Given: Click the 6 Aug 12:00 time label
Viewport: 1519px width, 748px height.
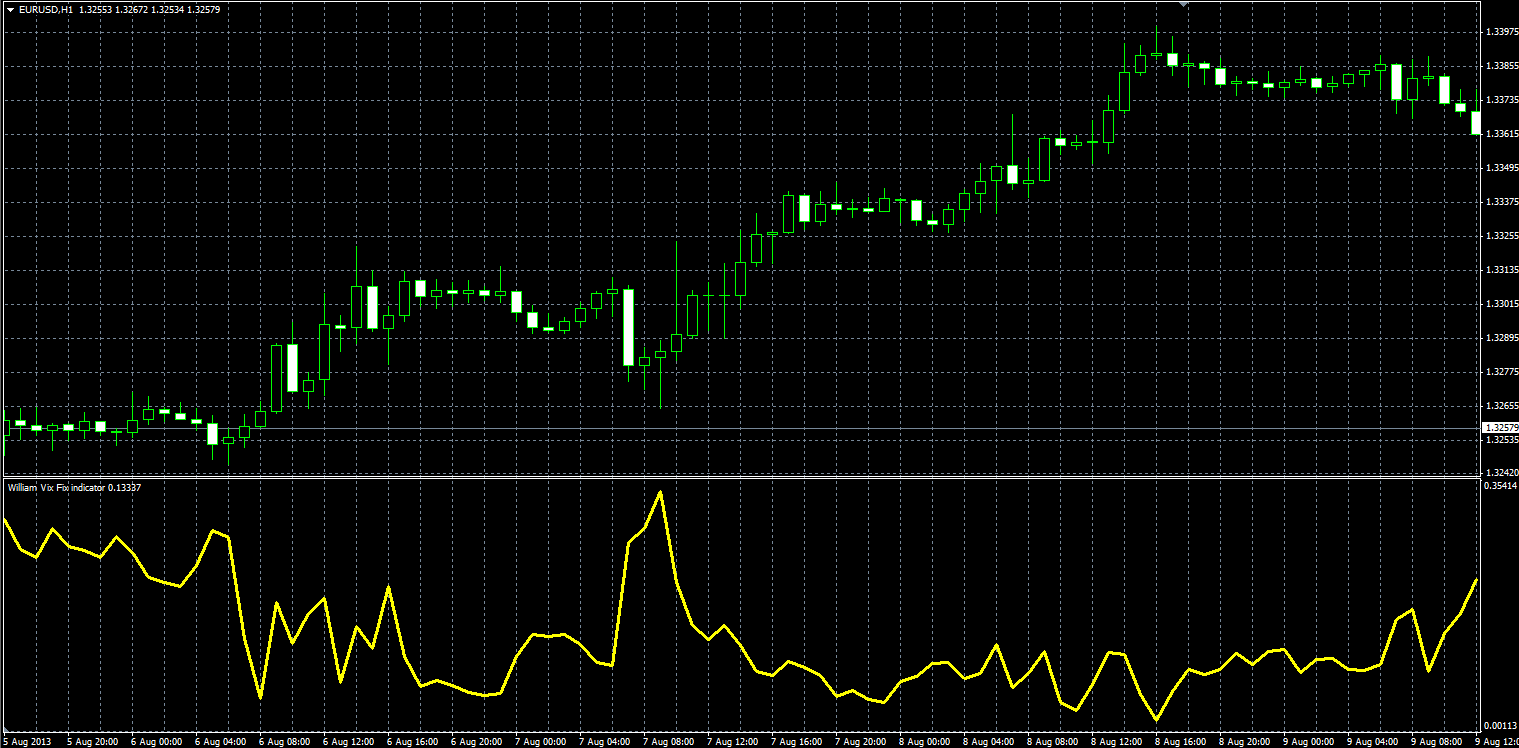Looking at the screenshot, I should [348, 742].
